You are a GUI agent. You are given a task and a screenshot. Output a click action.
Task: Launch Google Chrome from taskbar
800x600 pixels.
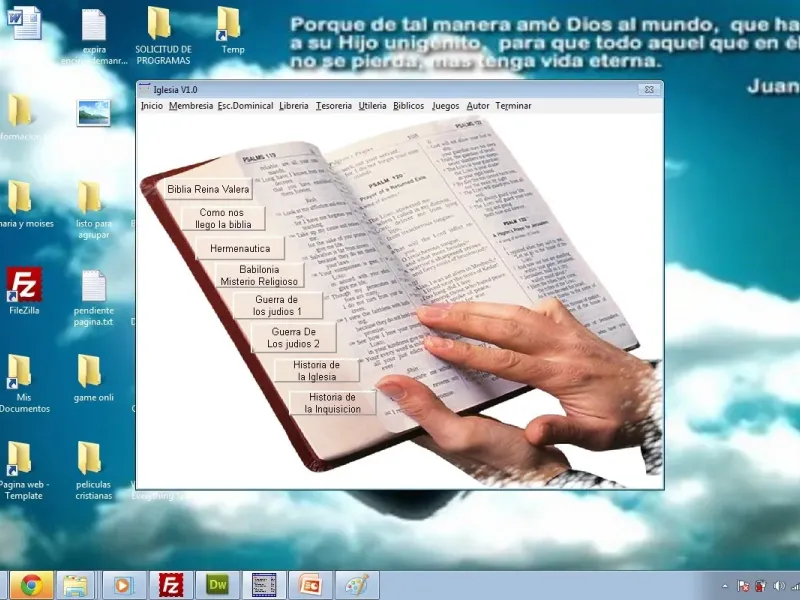32,585
